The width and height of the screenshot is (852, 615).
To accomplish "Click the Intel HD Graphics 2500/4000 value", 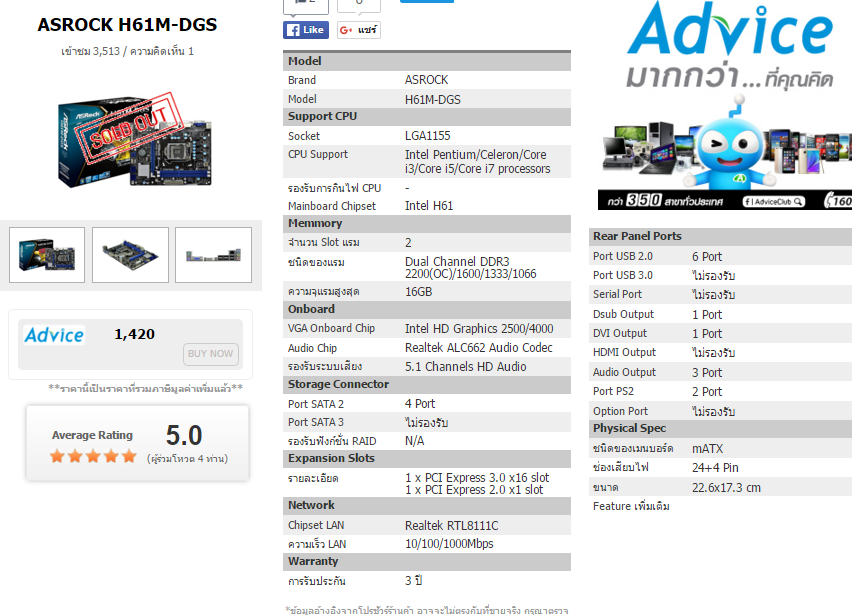I will point(479,329).
